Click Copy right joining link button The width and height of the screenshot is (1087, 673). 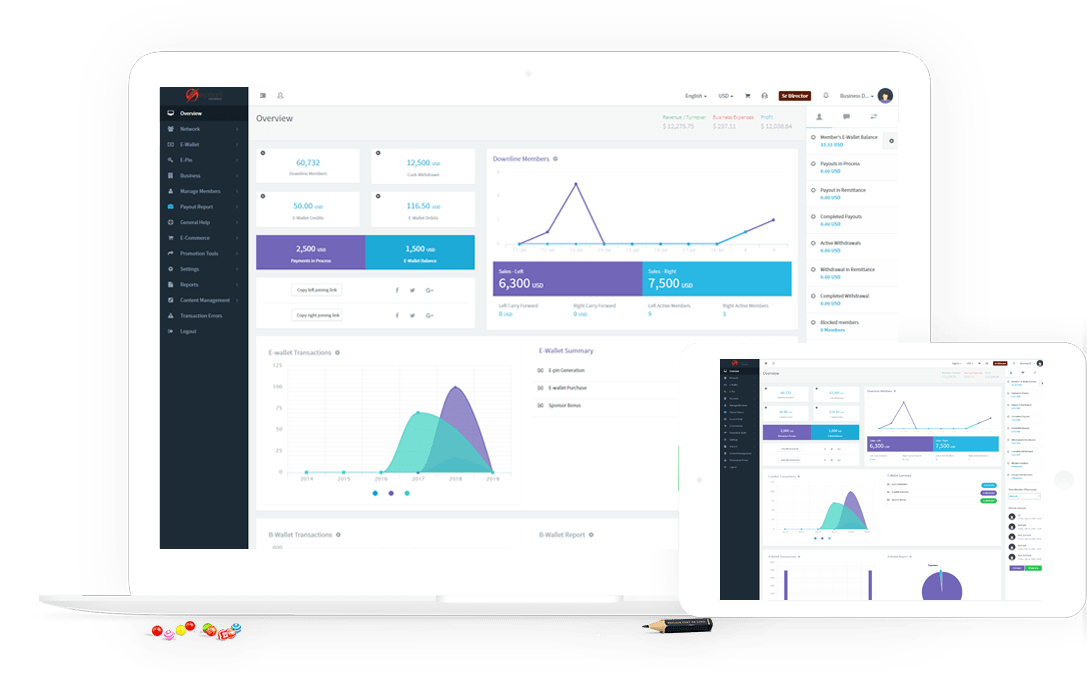tap(318, 315)
